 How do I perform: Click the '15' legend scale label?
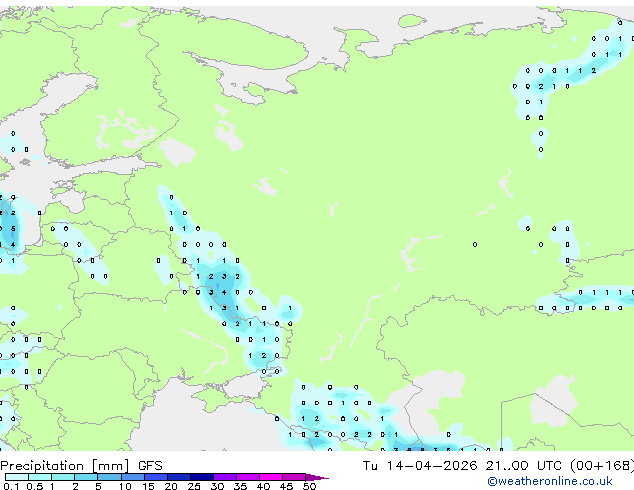(148, 486)
